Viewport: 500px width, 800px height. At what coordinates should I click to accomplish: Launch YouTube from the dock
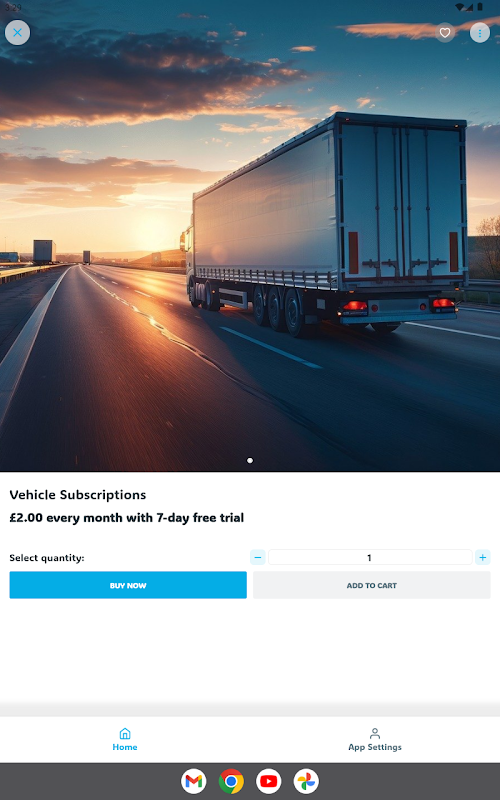[269, 781]
